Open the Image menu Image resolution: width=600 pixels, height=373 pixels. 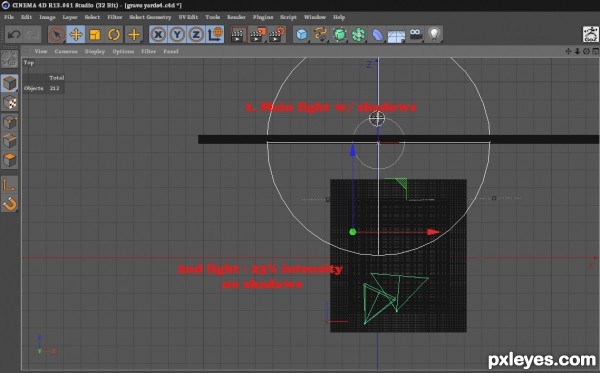[47, 17]
